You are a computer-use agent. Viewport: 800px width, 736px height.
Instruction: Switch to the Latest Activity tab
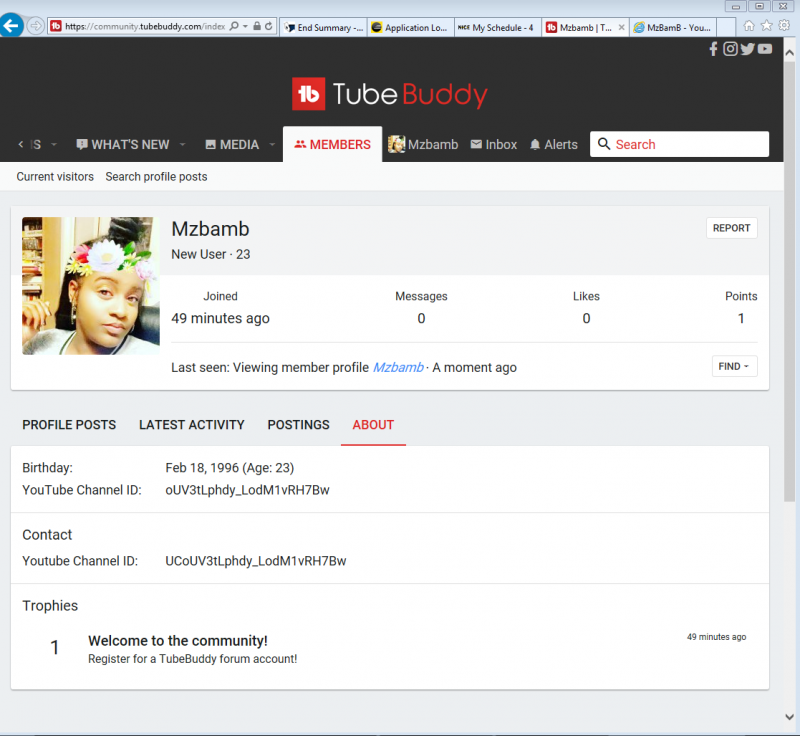coord(191,425)
